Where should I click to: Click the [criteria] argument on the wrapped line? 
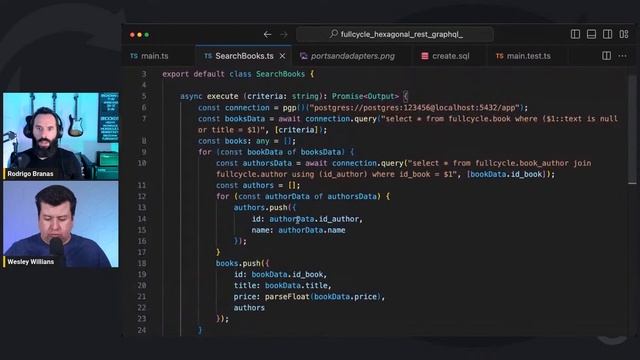pos(296,130)
